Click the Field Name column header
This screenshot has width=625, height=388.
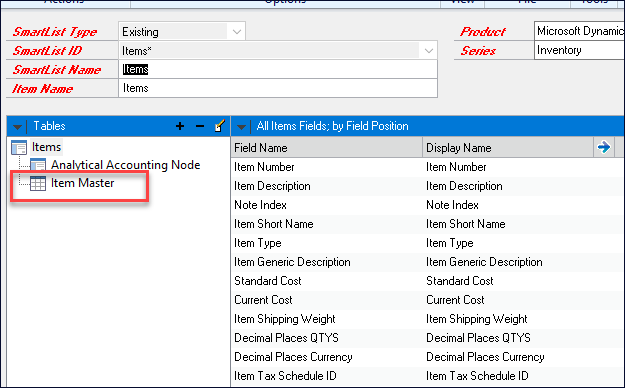coord(326,148)
